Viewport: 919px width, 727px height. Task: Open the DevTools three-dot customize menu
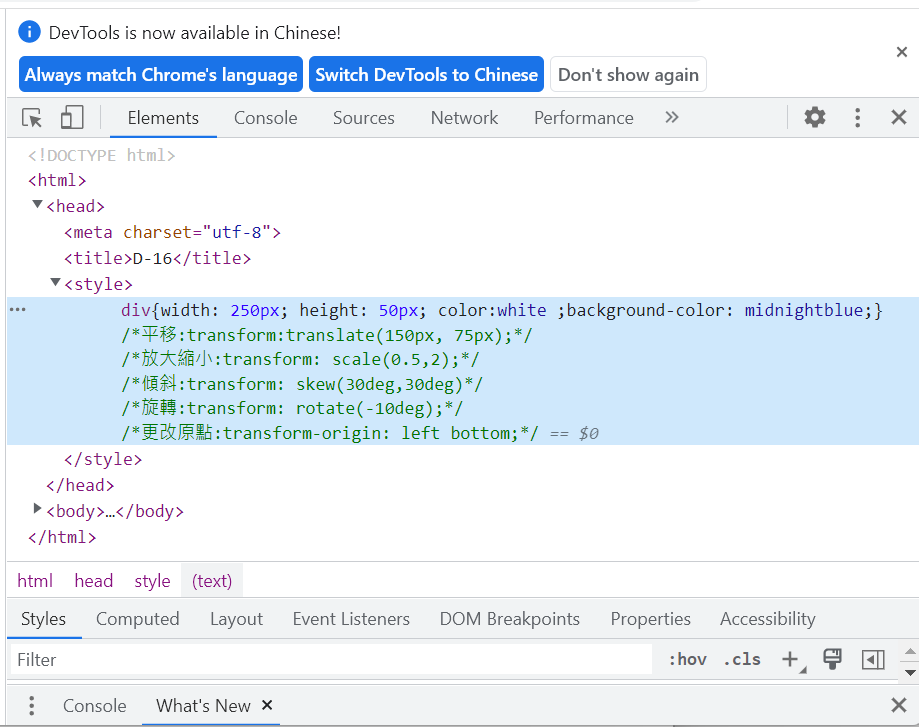[857, 118]
